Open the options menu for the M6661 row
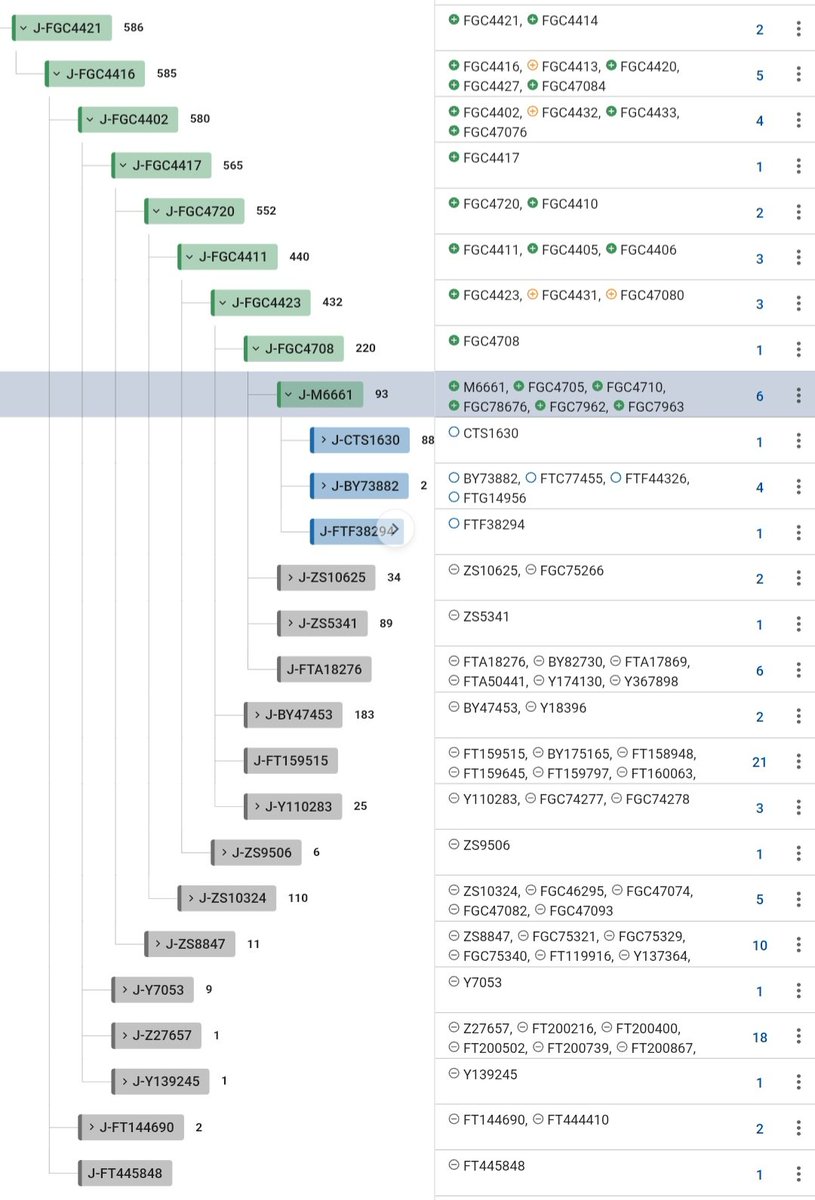The image size is (815, 1200). click(x=798, y=395)
